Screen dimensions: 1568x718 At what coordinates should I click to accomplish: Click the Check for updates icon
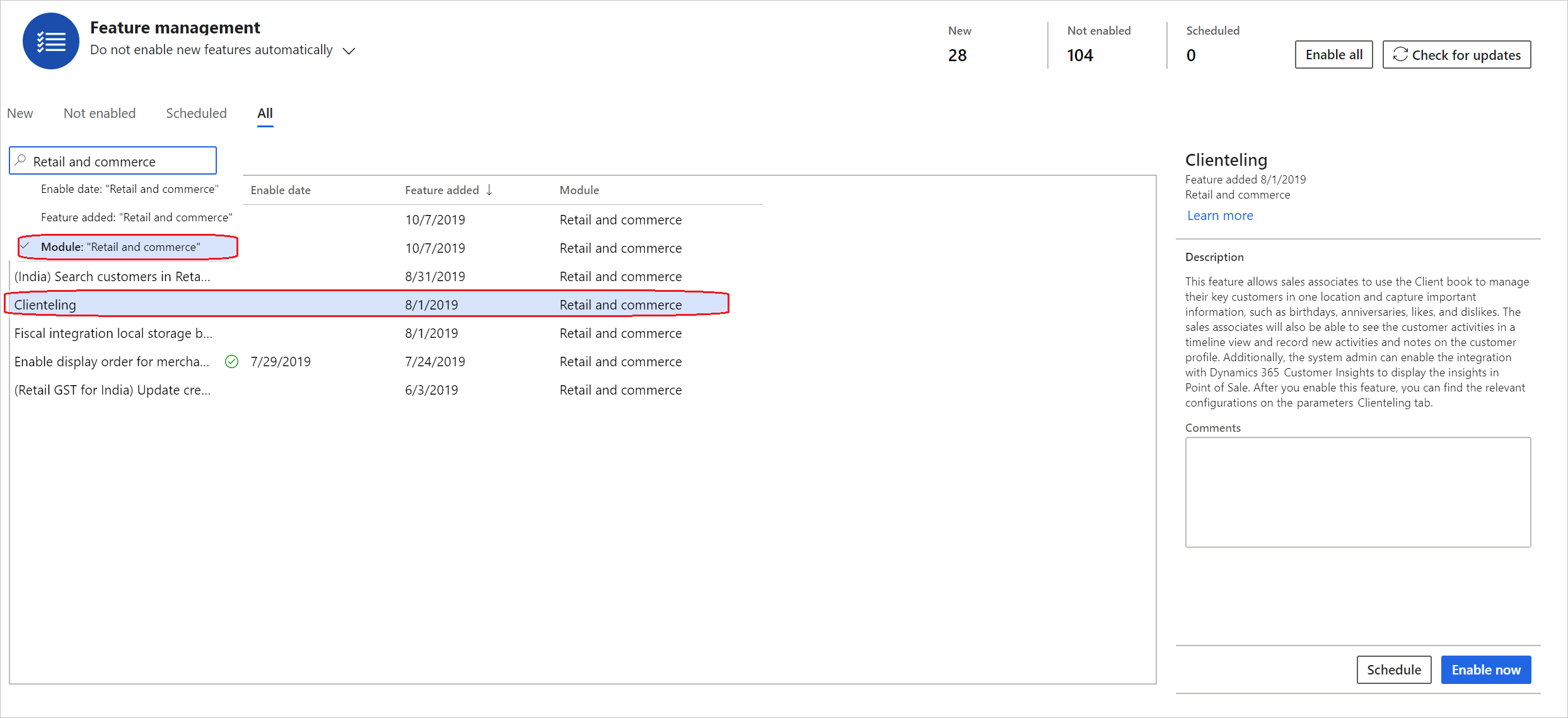(x=1399, y=54)
